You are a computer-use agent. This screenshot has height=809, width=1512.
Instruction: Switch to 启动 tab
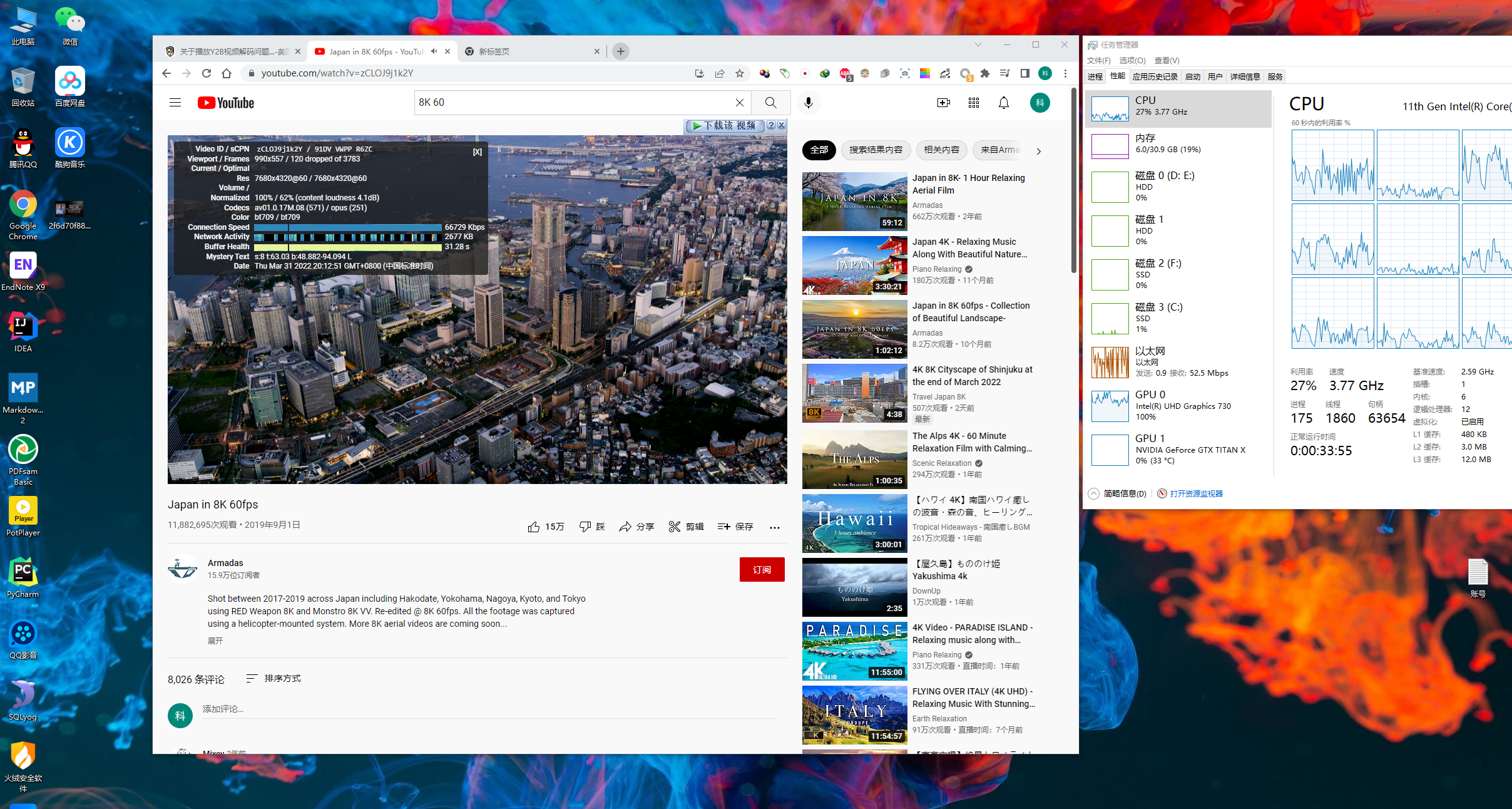pyautogui.click(x=1193, y=76)
